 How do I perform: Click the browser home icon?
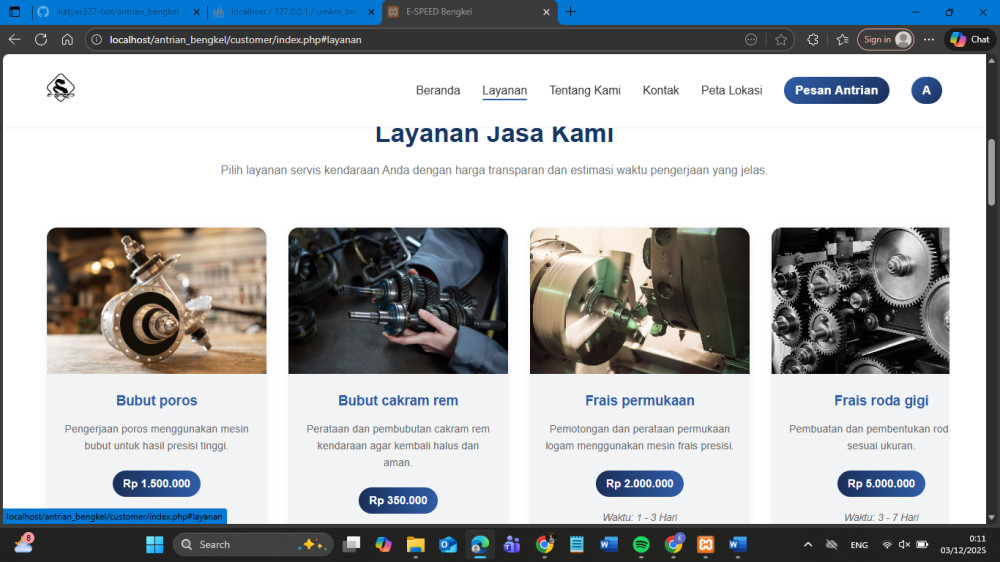pyautogui.click(x=67, y=39)
